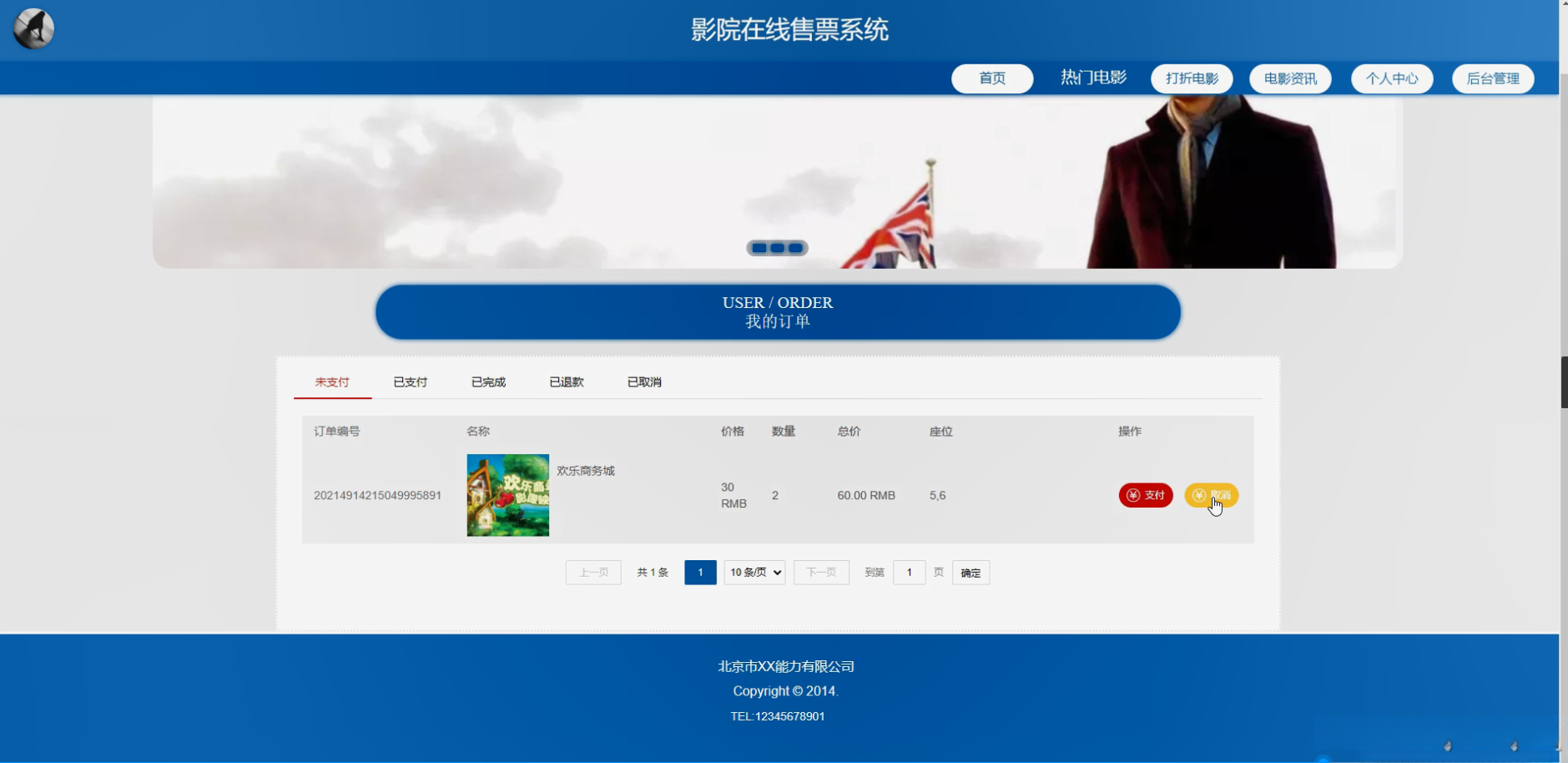The height and width of the screenshot is (763, 1568).
Task: Confirm page jump with 确定
Action: point(971,573)
